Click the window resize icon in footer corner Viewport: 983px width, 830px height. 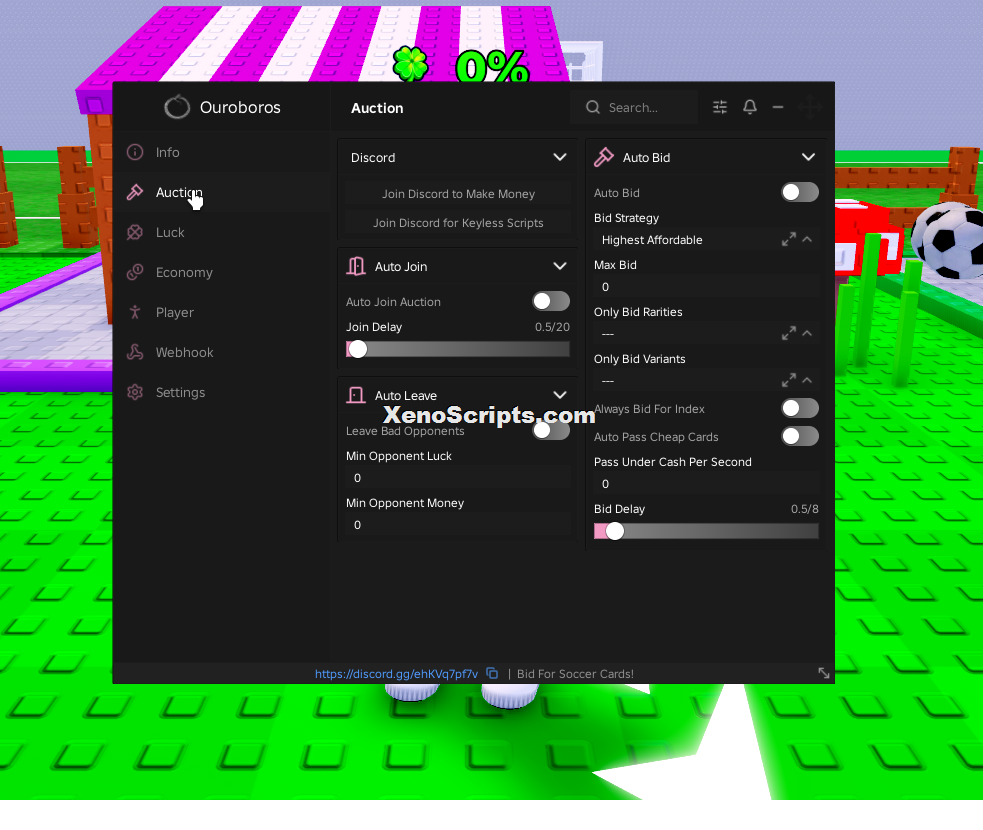click(x=824, y=673)
